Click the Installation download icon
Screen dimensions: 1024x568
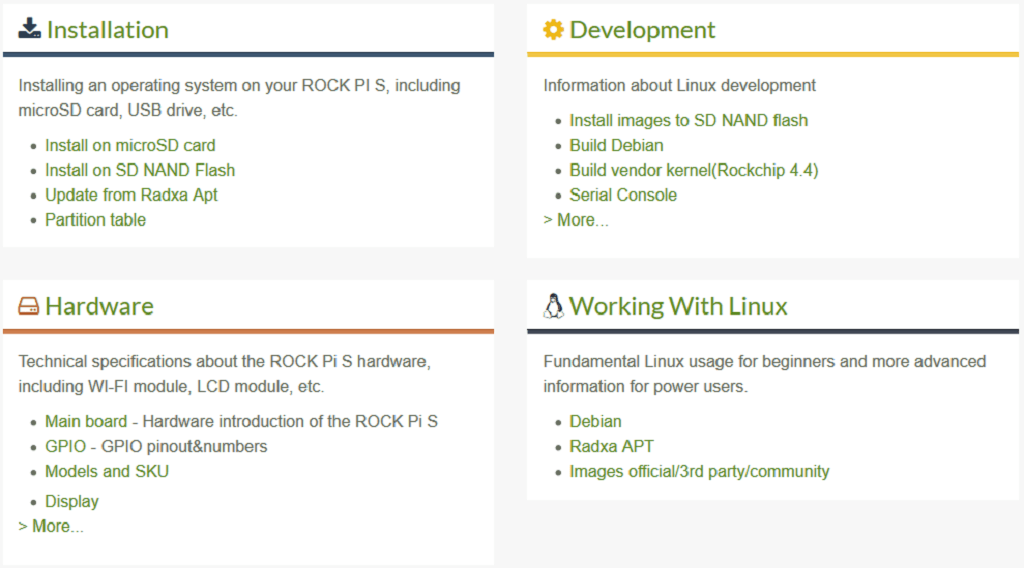29,29
